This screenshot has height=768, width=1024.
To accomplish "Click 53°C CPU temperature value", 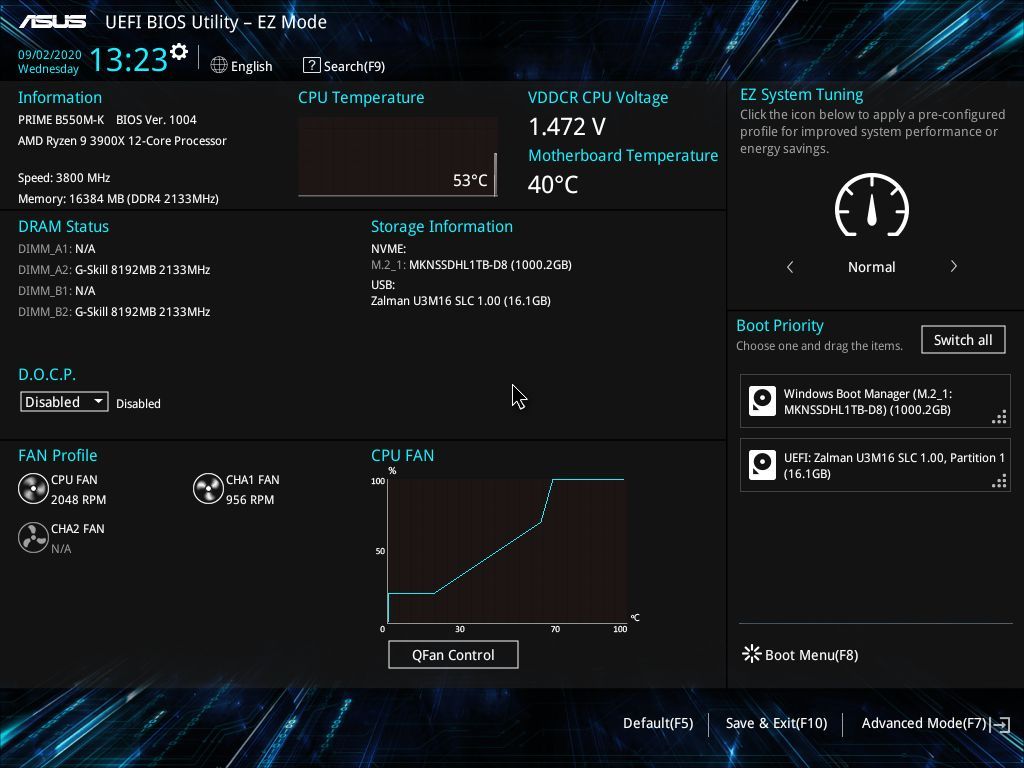I will (x=470, y=180).
